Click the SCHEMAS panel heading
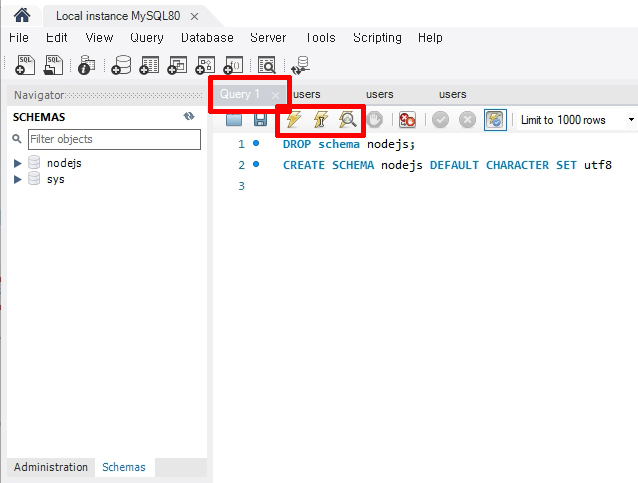 pyautogui.click(x=39, y=117)
